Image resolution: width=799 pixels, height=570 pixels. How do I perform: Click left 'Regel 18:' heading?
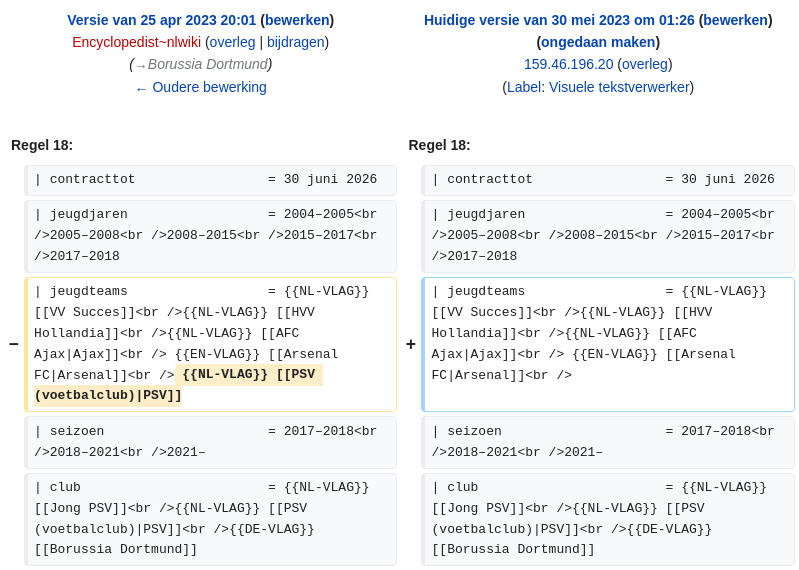click(42, 145)
